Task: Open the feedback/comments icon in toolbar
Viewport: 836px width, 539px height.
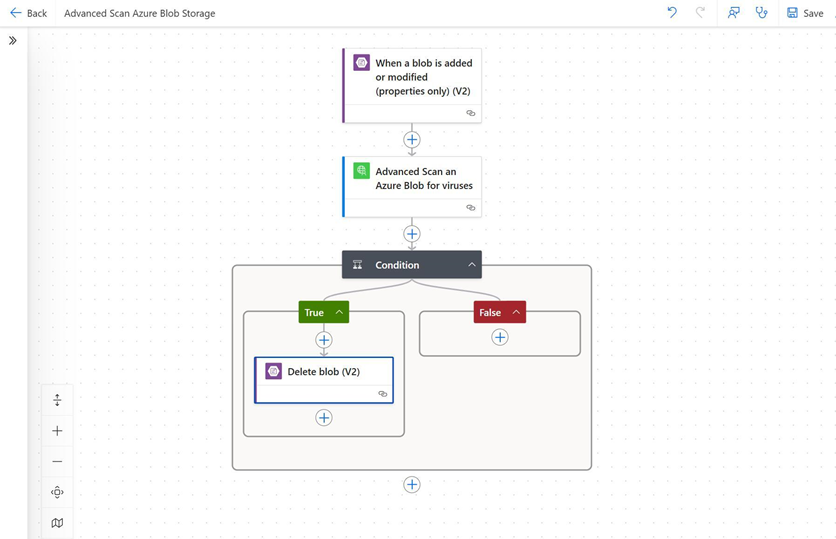Action: [x=734, y=12]
